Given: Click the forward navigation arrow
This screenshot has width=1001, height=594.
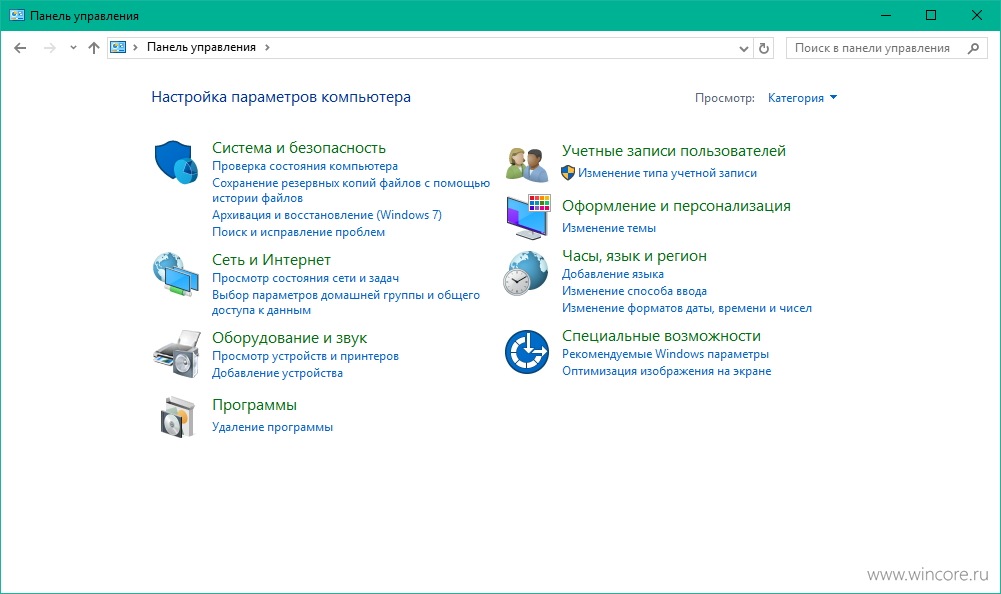Looking at the screenshot, I should 50,48.
